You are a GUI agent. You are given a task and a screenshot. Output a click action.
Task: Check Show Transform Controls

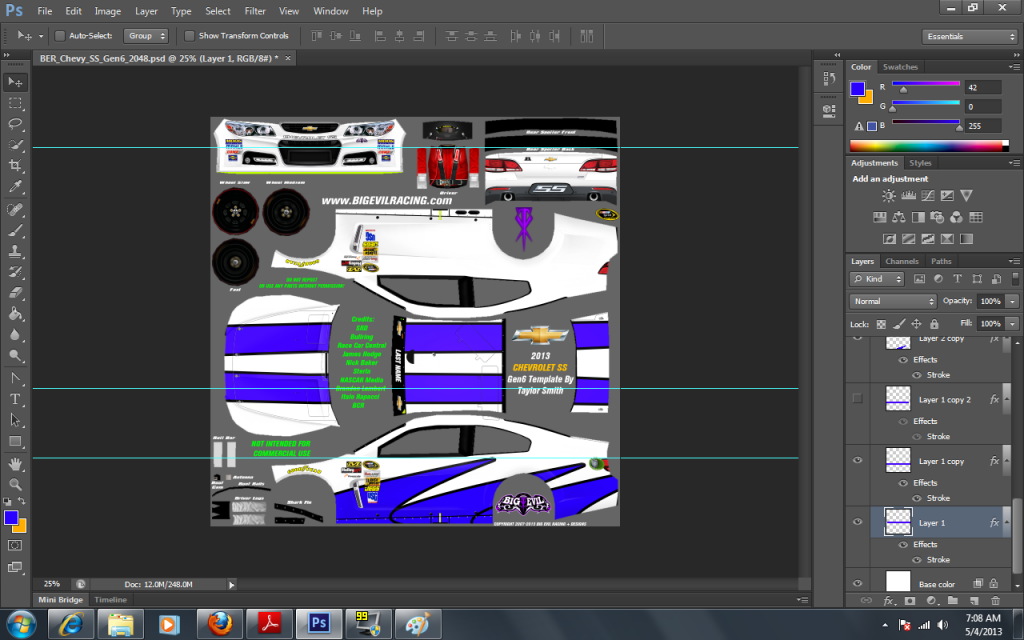[189, 36]
